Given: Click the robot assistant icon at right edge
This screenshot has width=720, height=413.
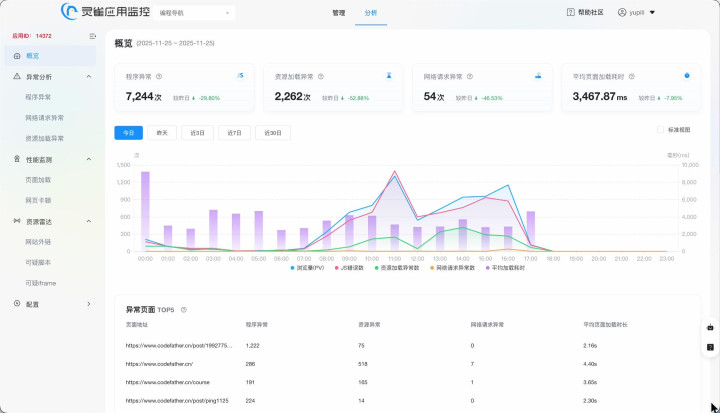Looking at the screenshot, I should pyautogui.click(x=710, y=327).
